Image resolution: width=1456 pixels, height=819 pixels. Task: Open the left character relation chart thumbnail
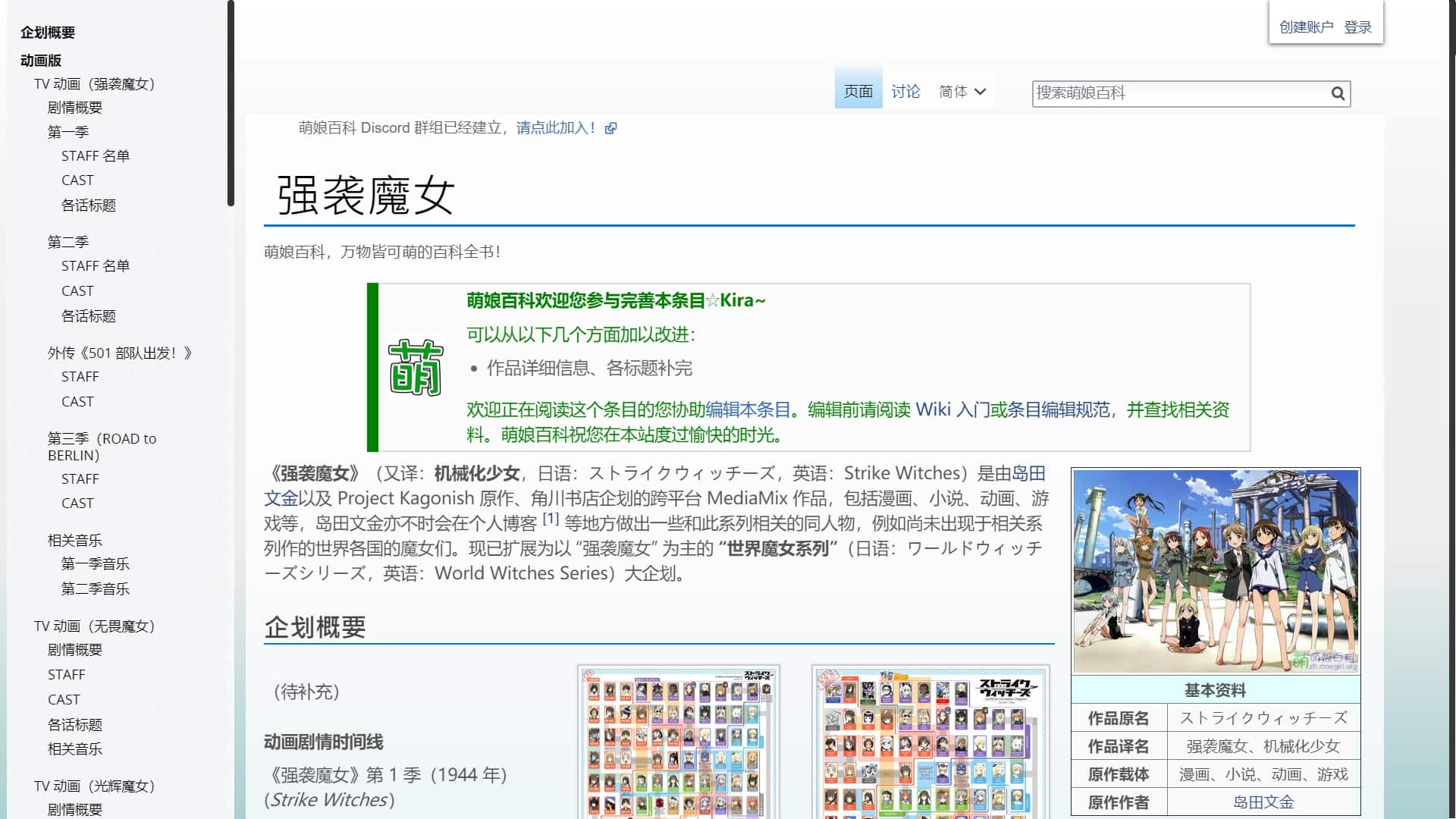coord(679,743)
